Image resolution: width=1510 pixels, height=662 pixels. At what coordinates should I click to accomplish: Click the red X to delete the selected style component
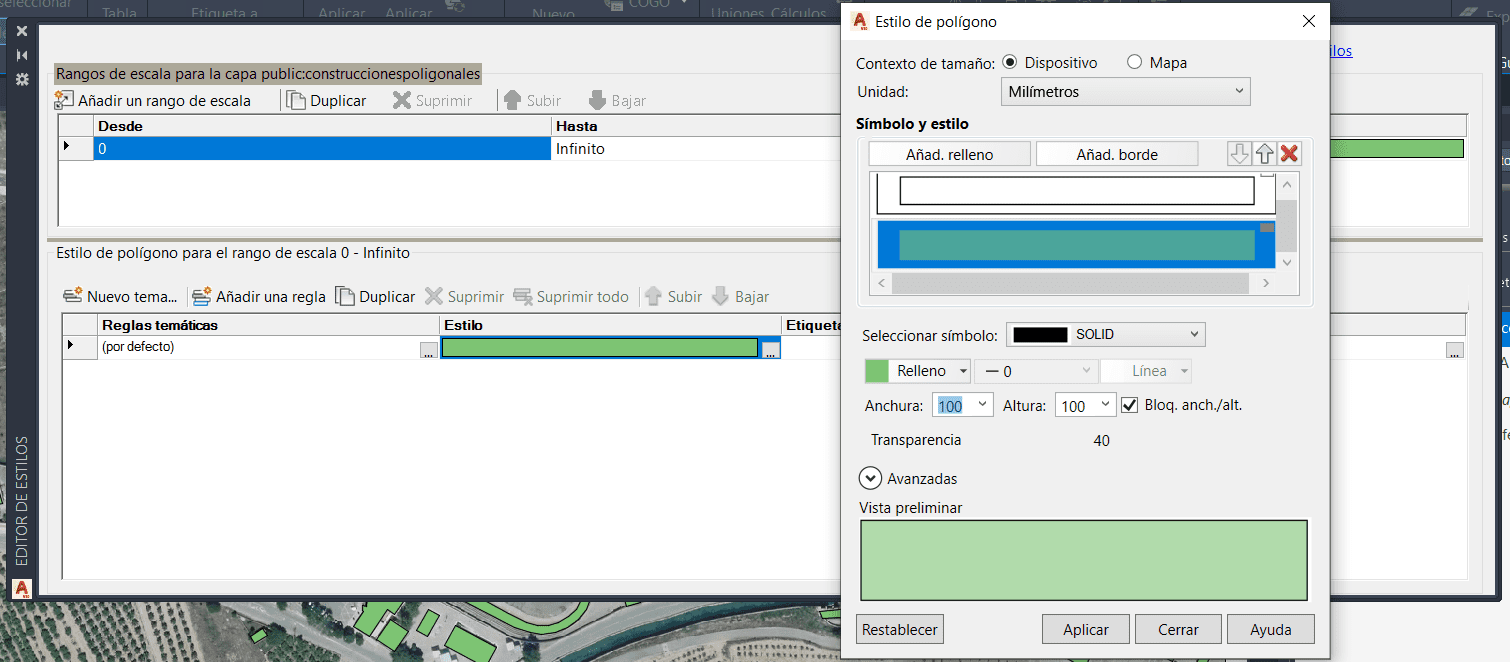tap(1288, 153)
